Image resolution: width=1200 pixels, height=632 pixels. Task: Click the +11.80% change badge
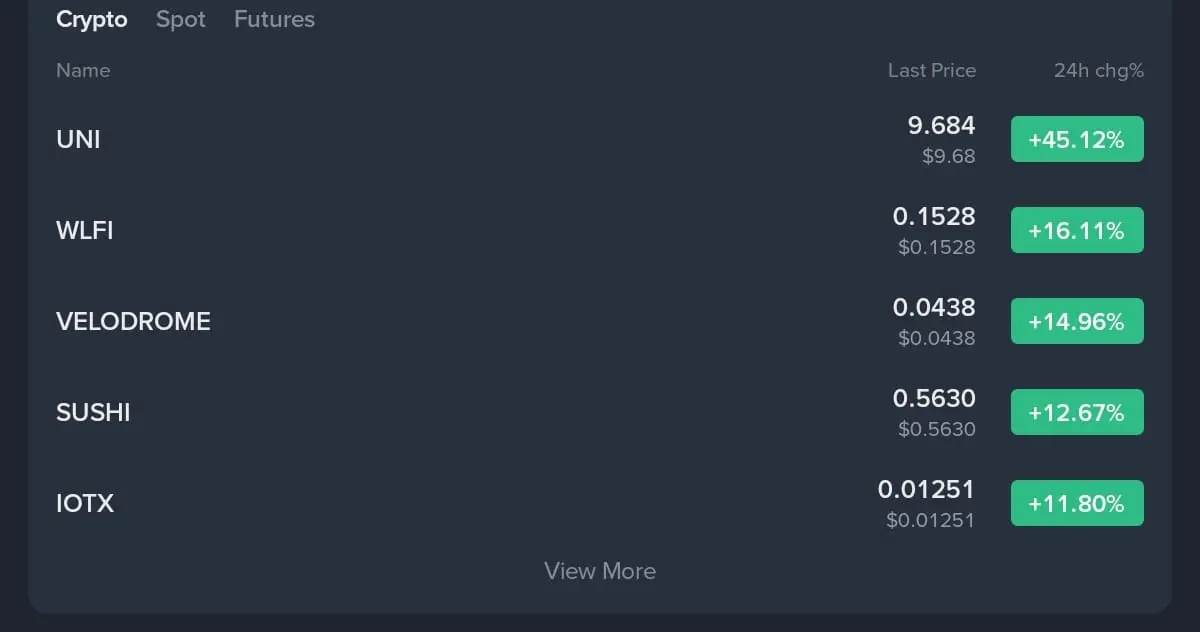[x=1077, y=503]
